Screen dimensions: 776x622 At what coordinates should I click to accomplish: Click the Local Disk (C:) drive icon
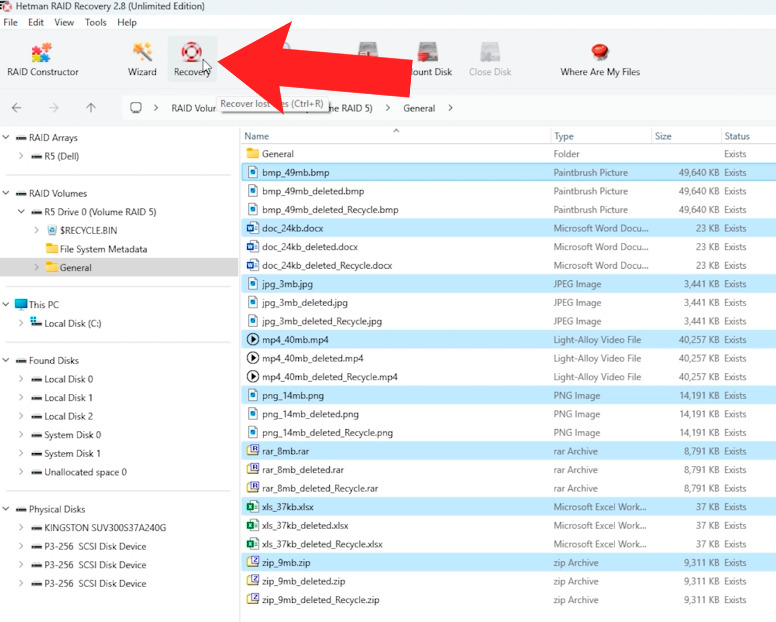coord(36,323)
